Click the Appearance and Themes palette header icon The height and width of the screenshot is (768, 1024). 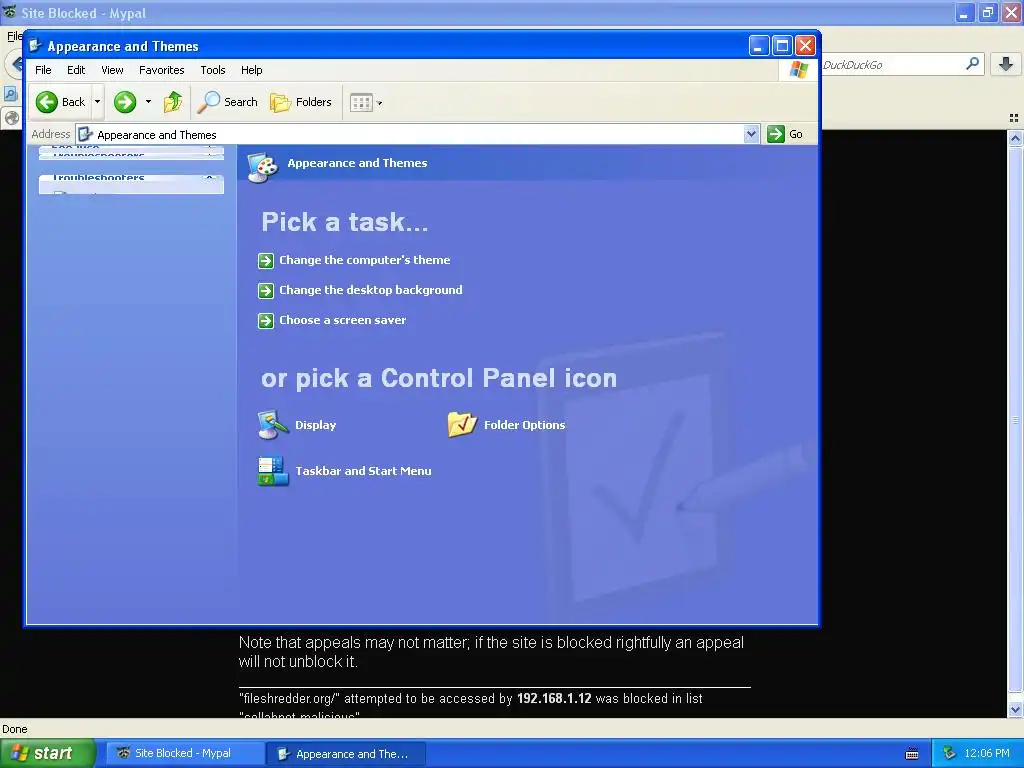pos(263,167)
